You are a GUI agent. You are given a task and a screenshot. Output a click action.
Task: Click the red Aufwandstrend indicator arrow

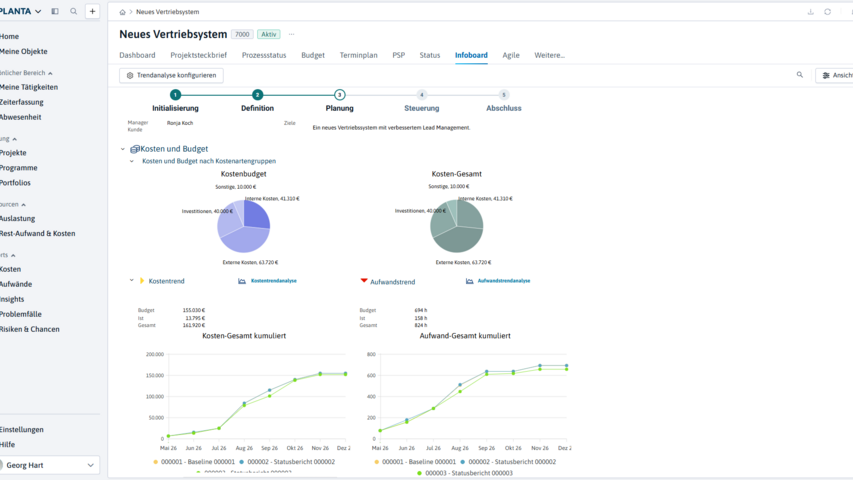pyautogui.click(x=364, y=281)
